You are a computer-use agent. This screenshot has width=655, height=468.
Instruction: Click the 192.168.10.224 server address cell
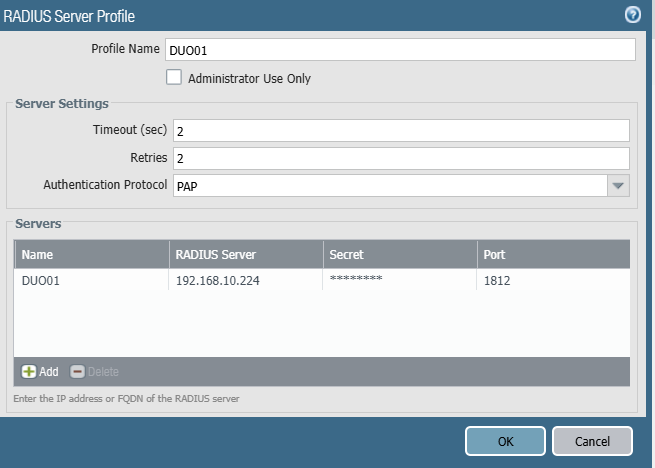click(246, 280)
